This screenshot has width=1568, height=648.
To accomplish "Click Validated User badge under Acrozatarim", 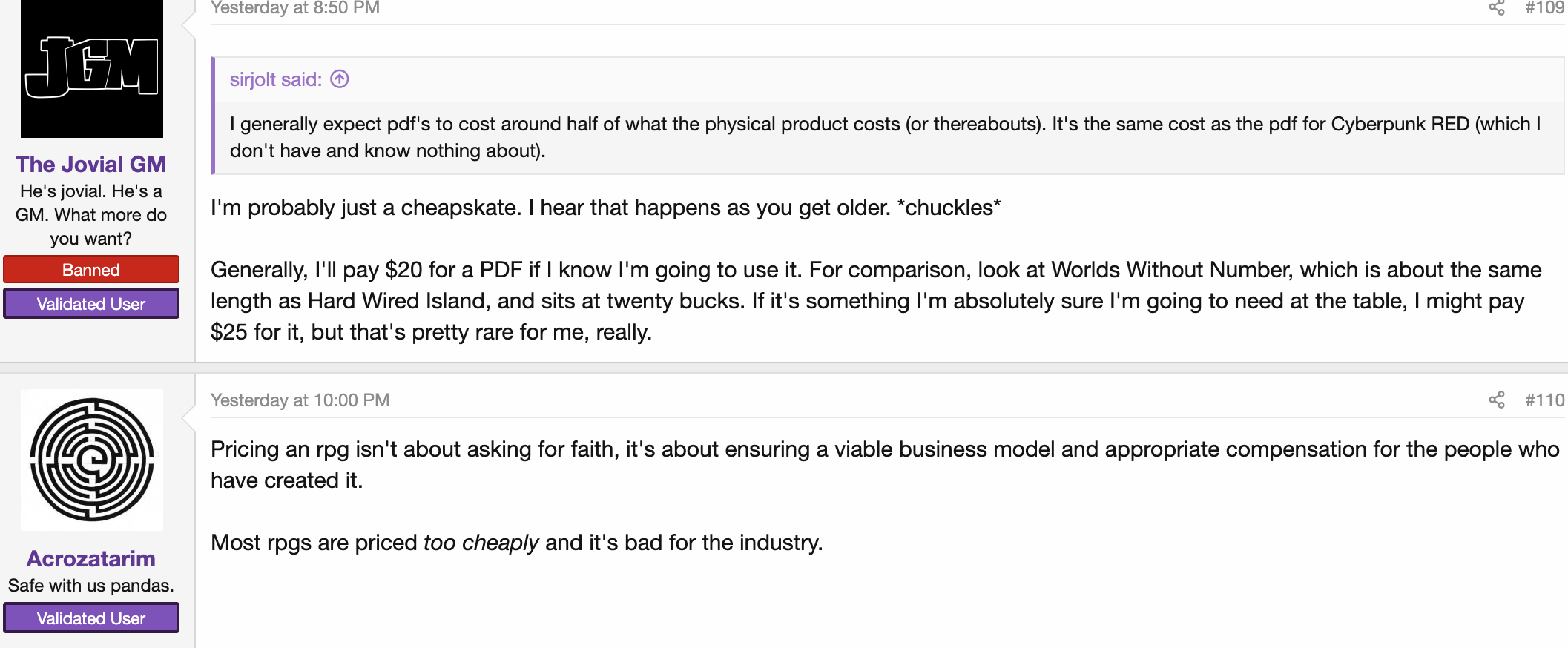I will click(x=91, y=618).
